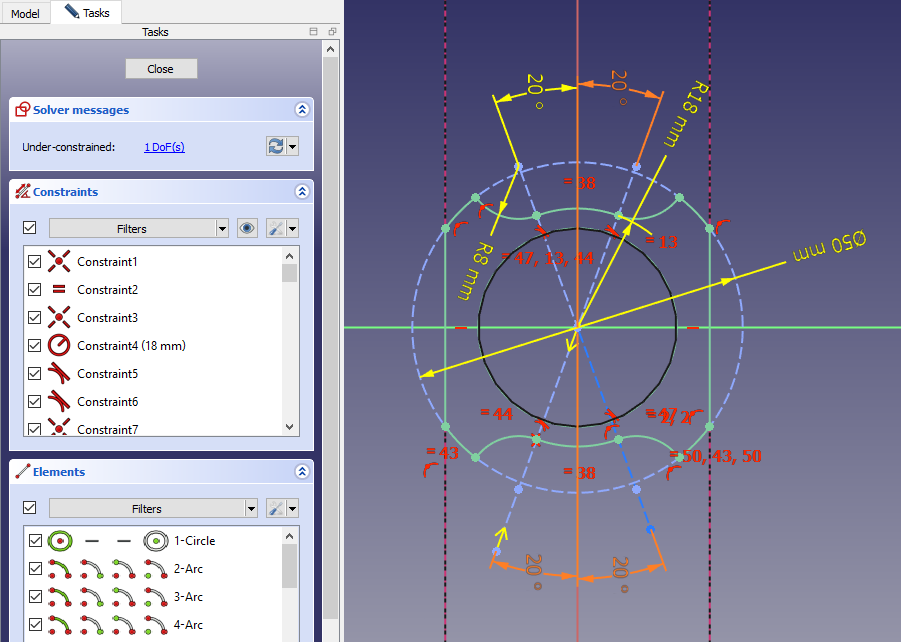The height and width of the screenshot is (642, 901).
Task: Click the Constraint2 equal constraint icon
Action: 59,290
